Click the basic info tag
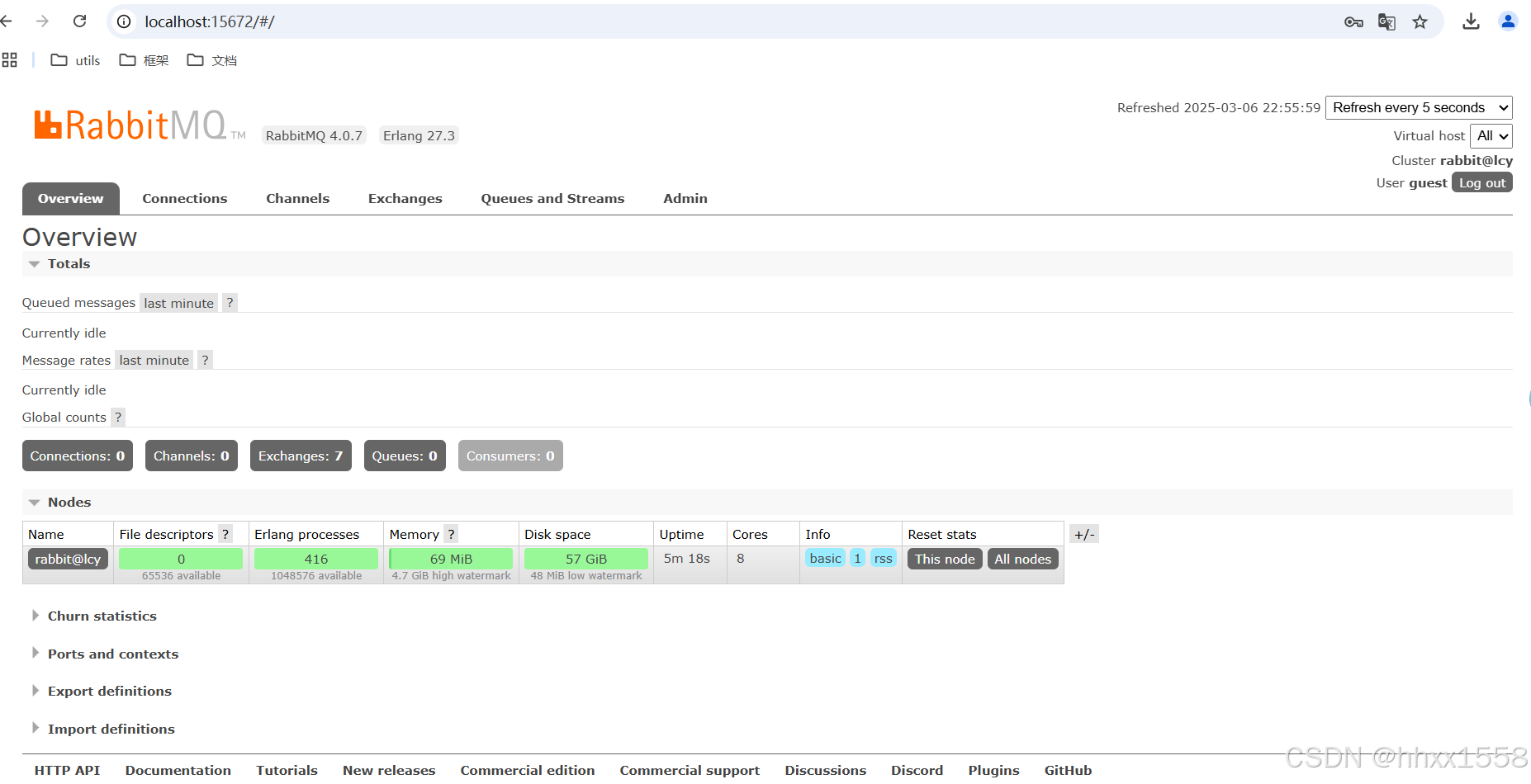This screenshot has height=784, width=1531. point(825,559)
